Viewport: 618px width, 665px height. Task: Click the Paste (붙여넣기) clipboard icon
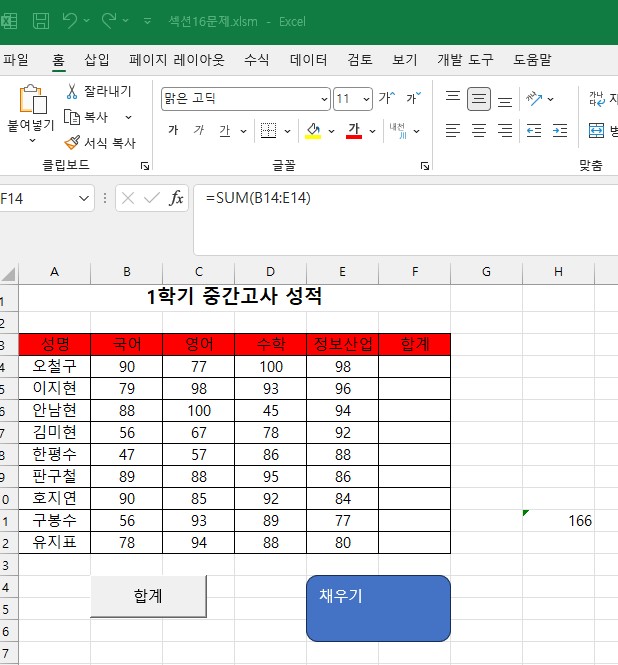32,101
